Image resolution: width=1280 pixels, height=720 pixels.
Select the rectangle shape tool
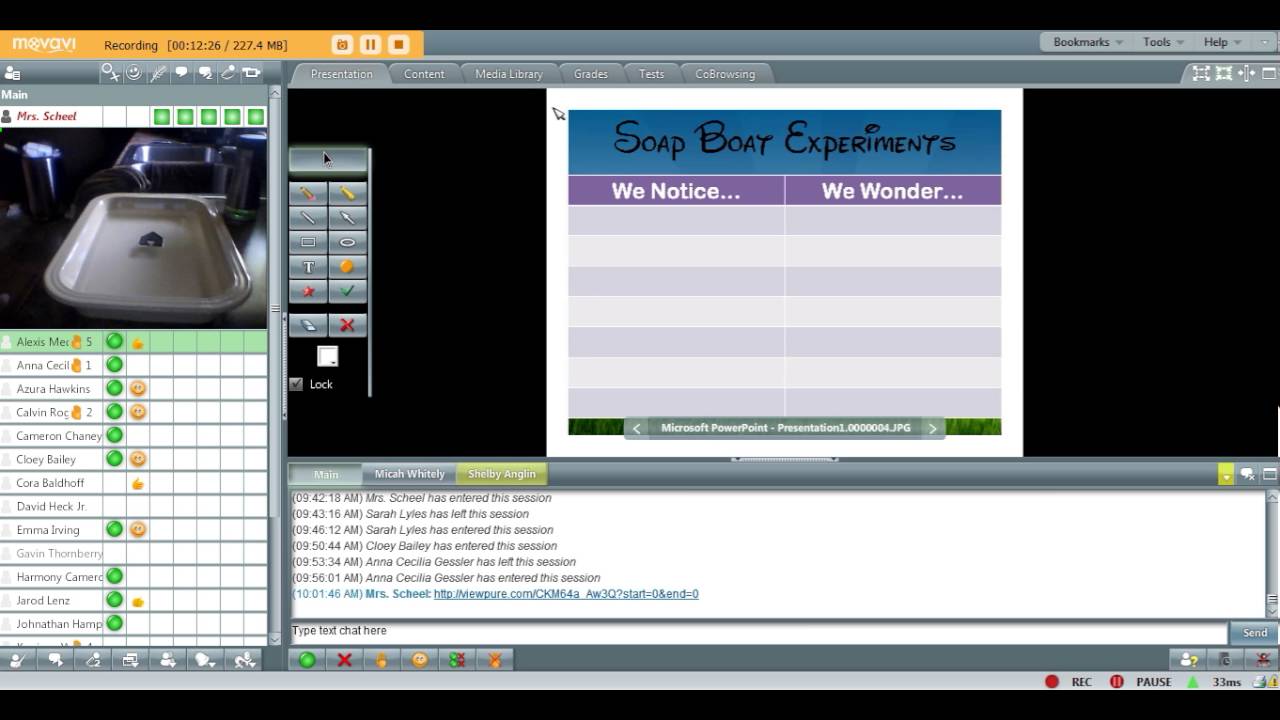pos(308,242)
